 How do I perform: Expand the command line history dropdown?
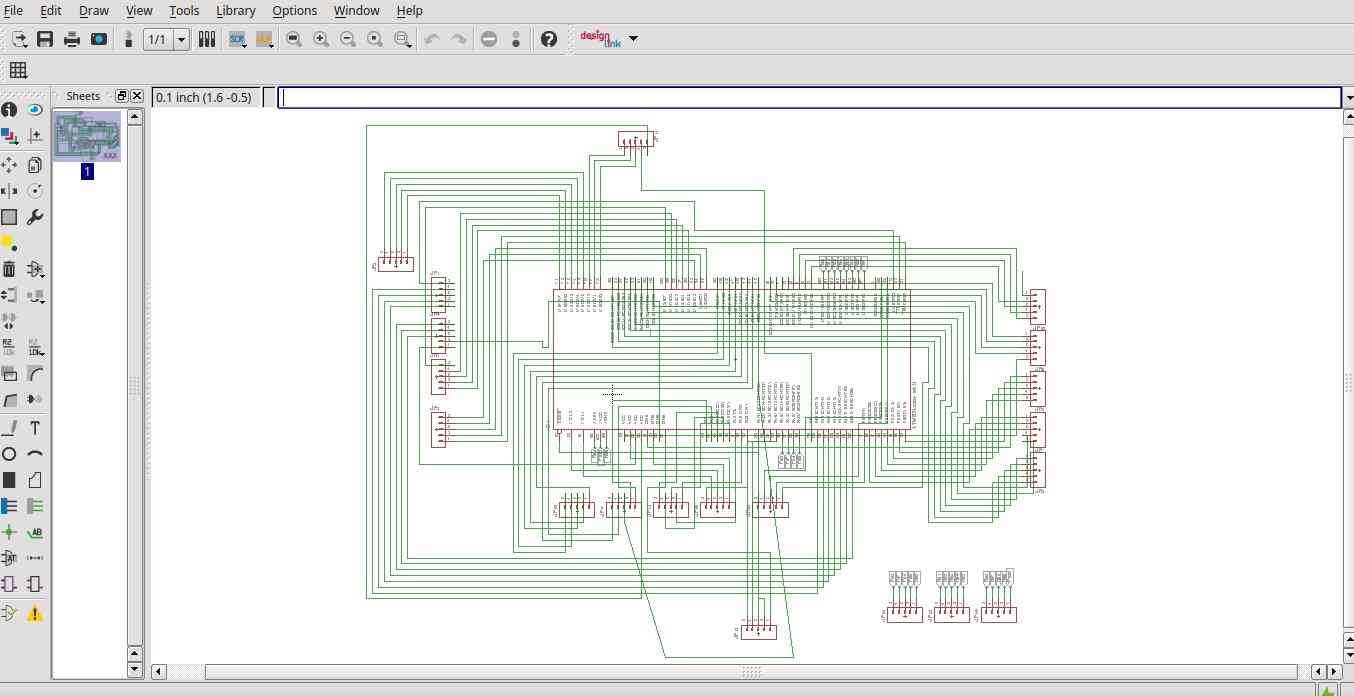click(x=1349, y=97)
